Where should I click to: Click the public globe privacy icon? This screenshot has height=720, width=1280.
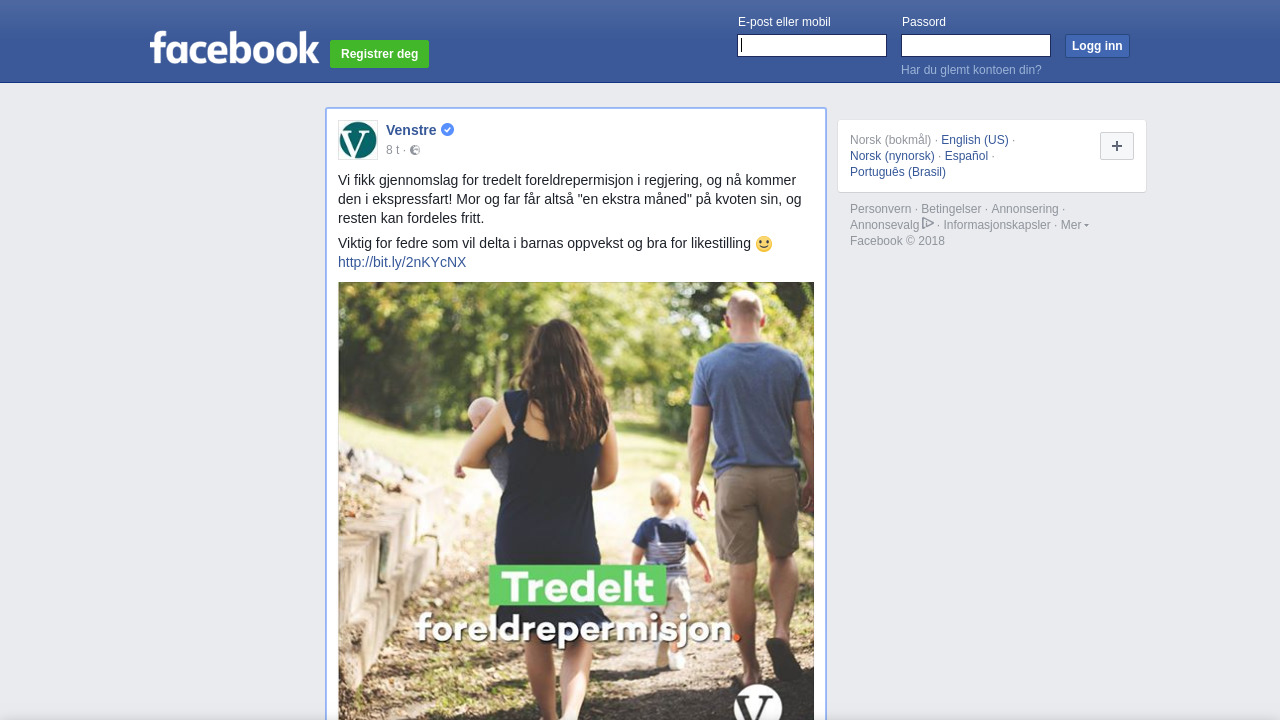pyautogui.click(x=415, y=151)
